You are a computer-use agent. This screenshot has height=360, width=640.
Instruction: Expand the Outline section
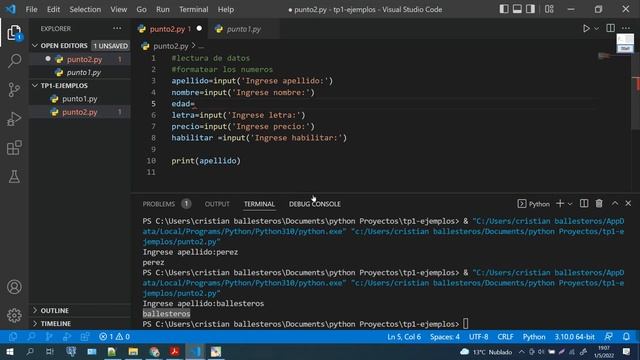pos(80,310)
